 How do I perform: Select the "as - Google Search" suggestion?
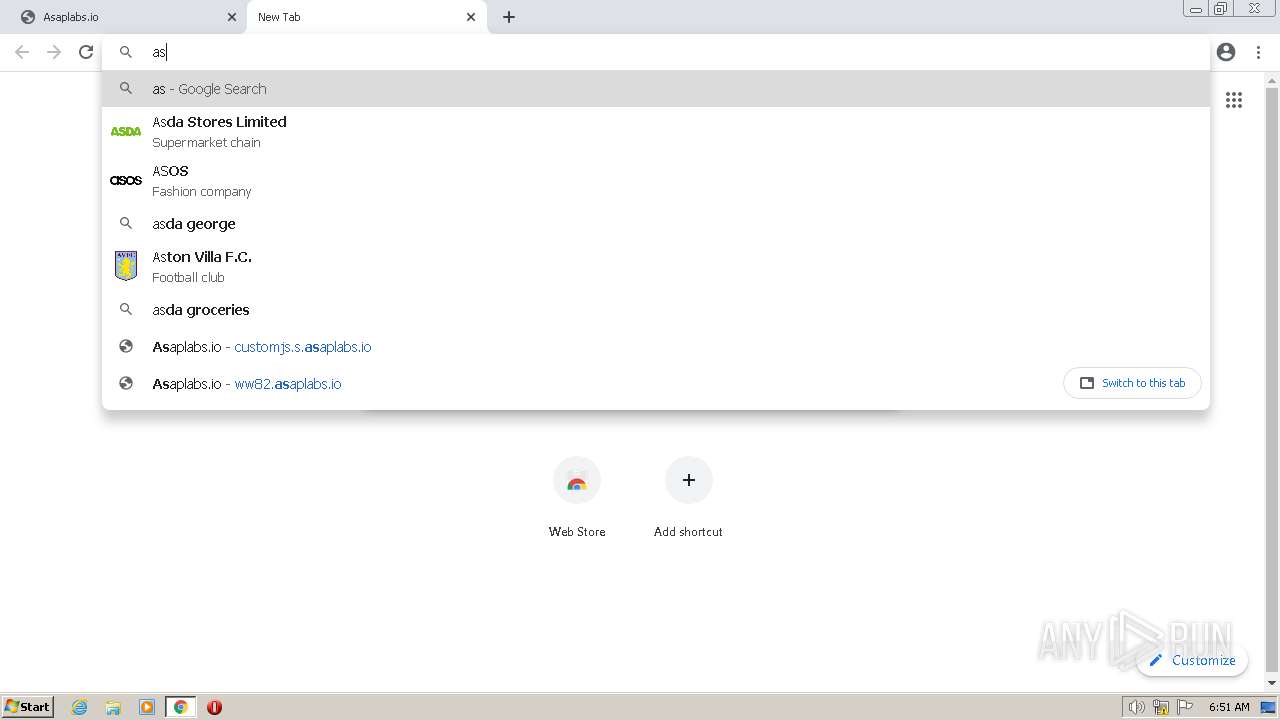point(656,89)
